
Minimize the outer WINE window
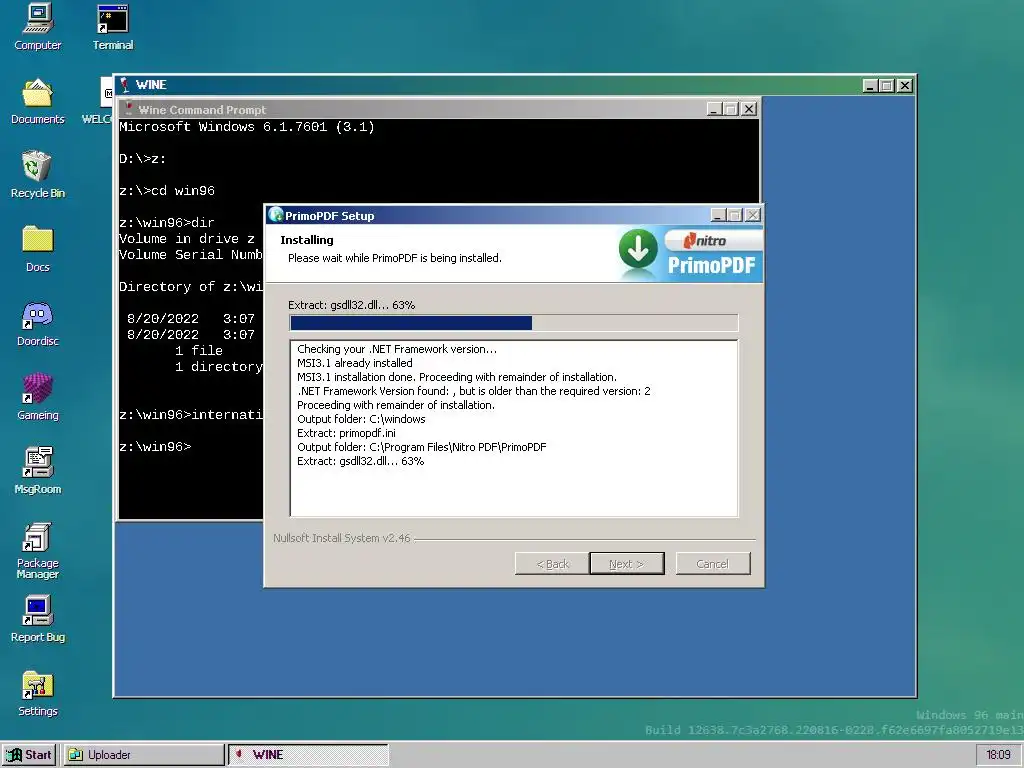coord(870,86)
